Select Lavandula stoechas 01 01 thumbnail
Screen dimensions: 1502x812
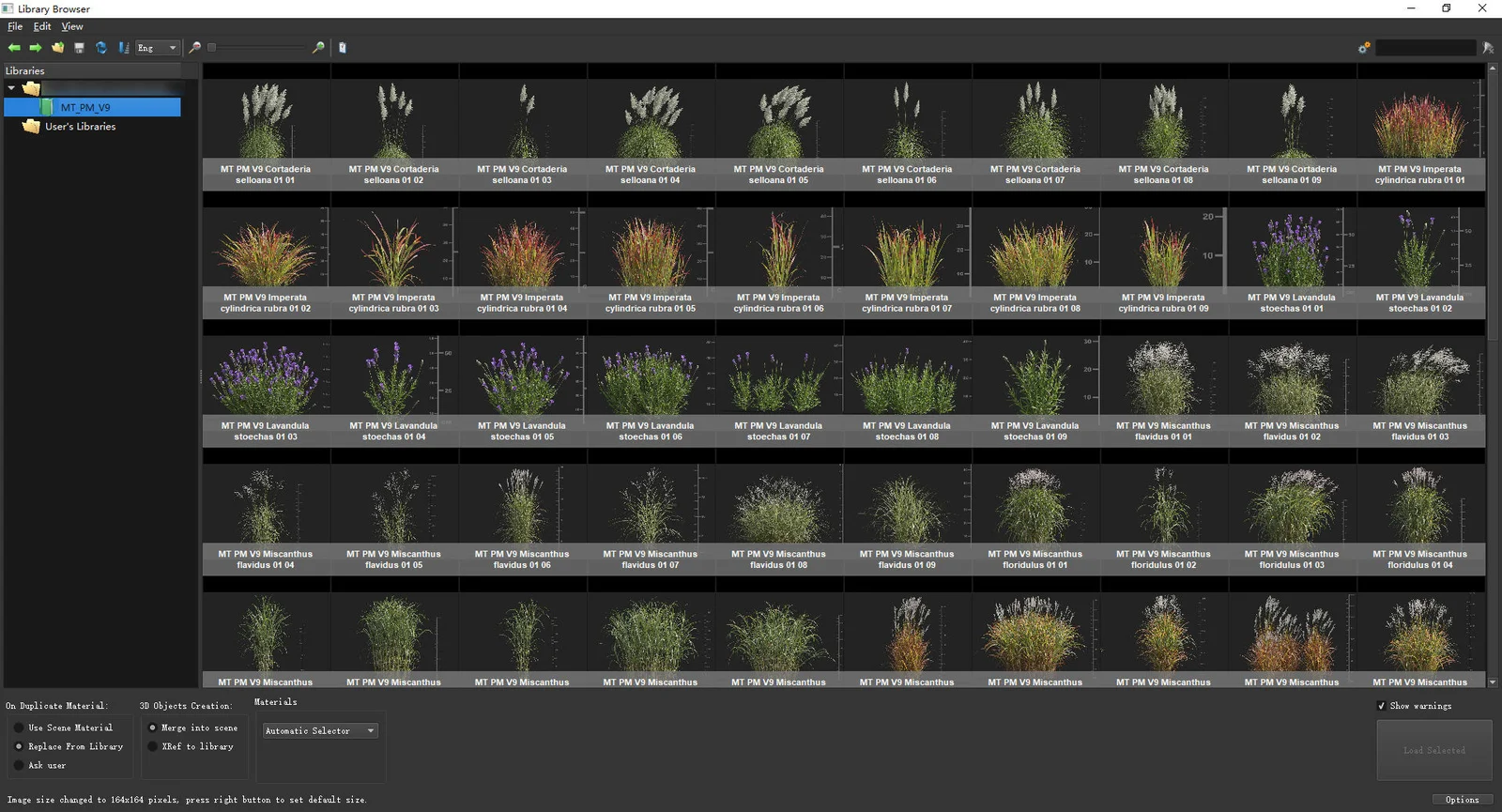coord(1292,255)
